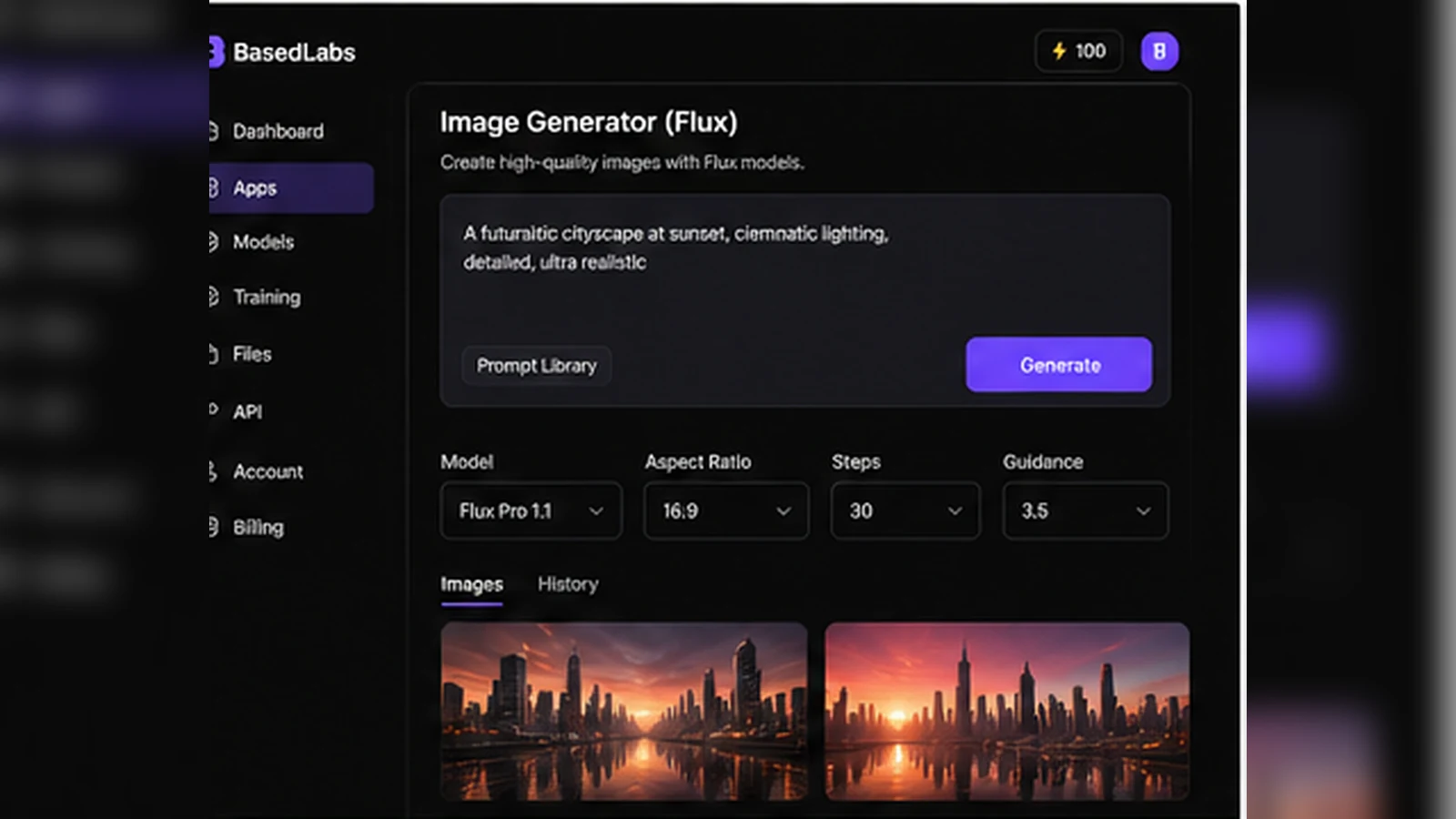This screenshot has width=1456, height=819.
Task: Expand the Aspect Ratio dropdown showing 16:9
Action: [x=726, y=511]
